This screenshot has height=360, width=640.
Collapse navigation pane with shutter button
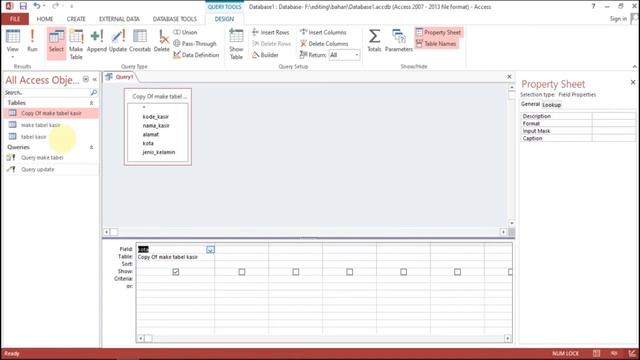pos(94,79)
